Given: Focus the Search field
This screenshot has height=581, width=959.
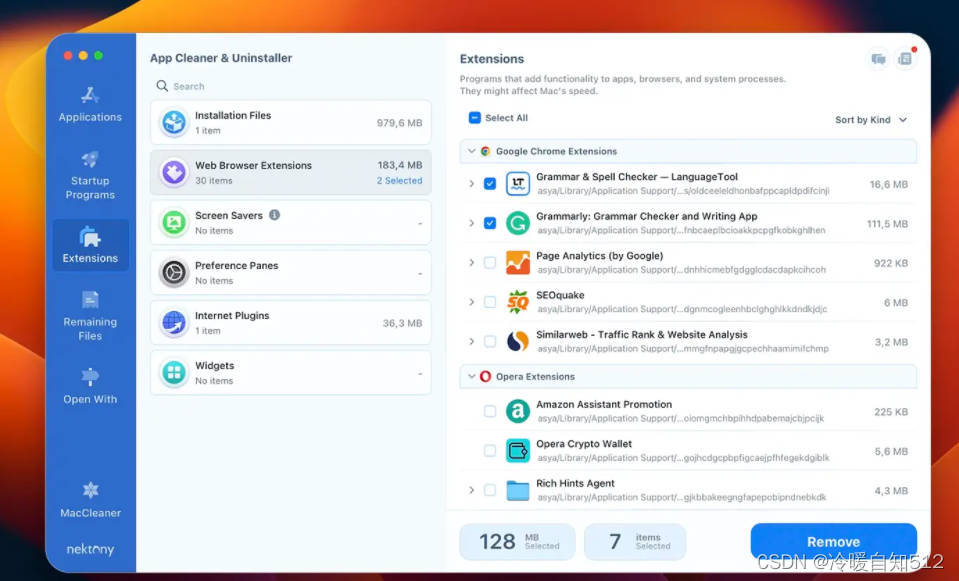Looking at the screenshot, I should tap(291, 86).
